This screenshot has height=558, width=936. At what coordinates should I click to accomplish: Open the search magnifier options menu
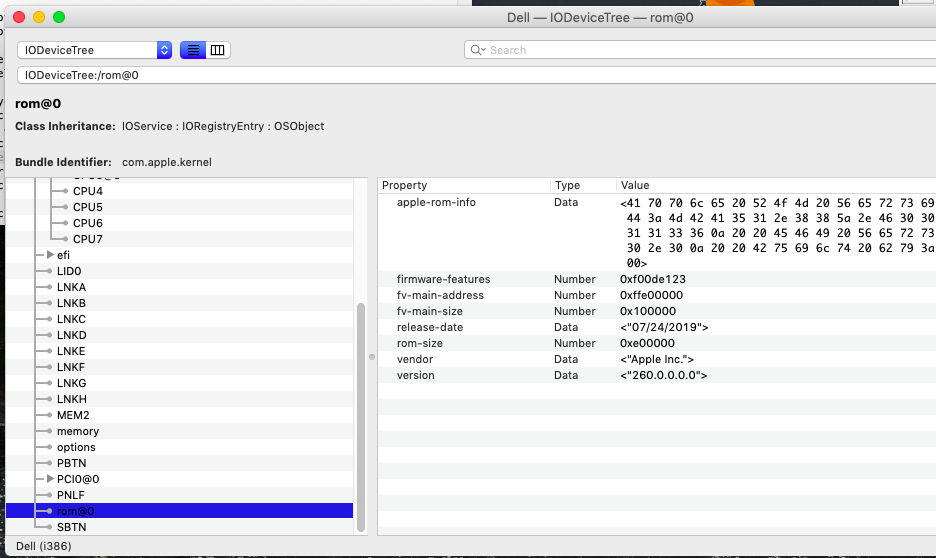(478, 50)
